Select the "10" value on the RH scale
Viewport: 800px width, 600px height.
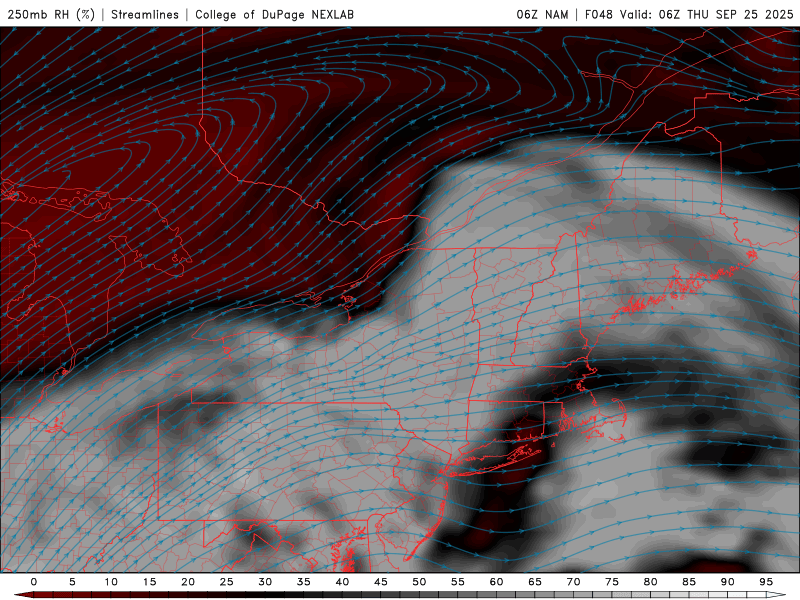(111, 582)
